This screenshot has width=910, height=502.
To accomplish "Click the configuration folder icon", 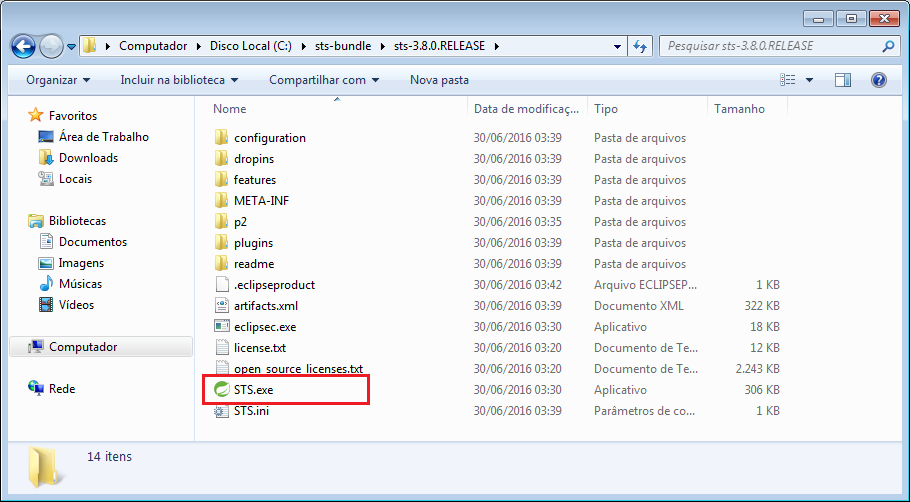I will click(x=221, y=138).
